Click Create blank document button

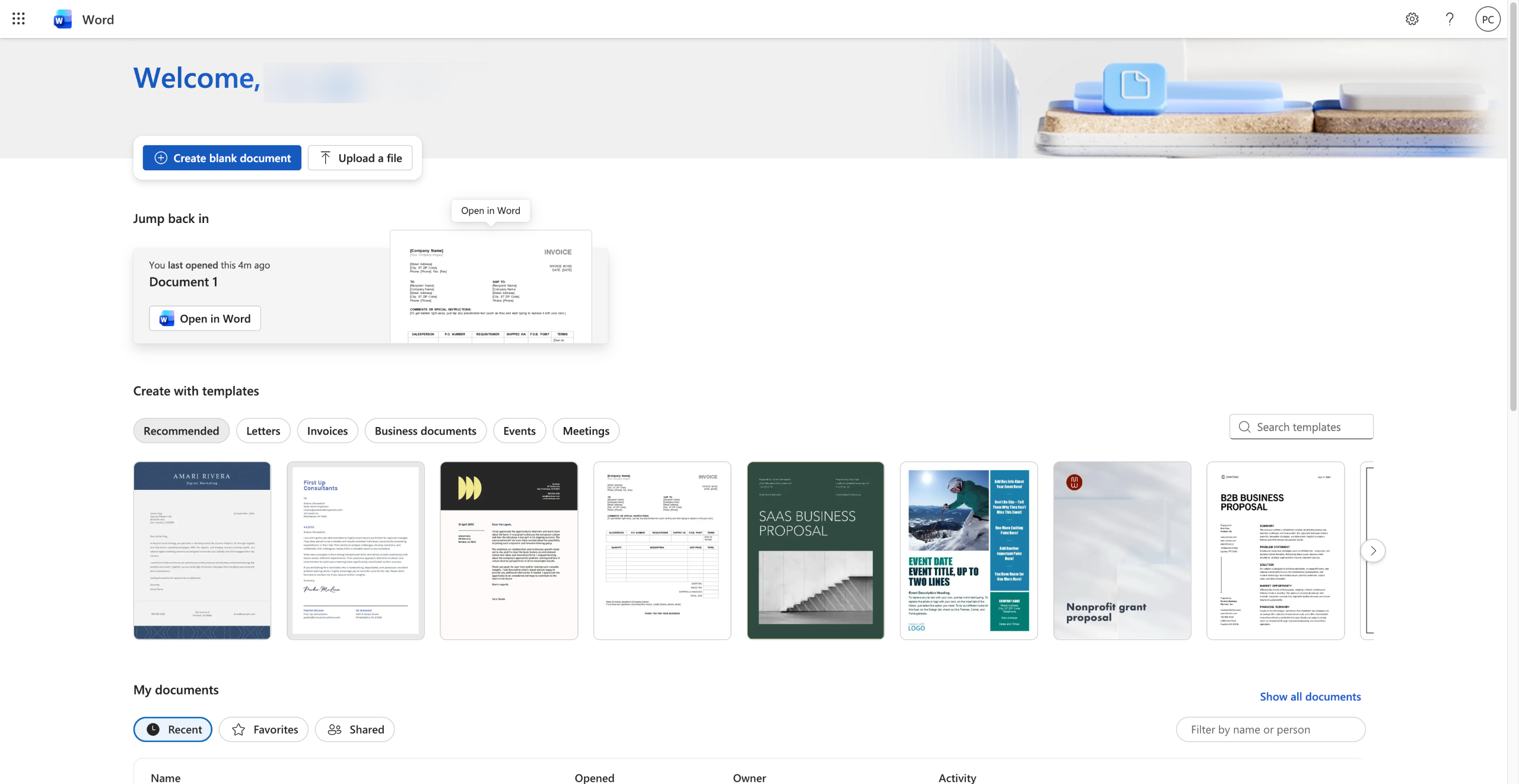tap(222, 158)
